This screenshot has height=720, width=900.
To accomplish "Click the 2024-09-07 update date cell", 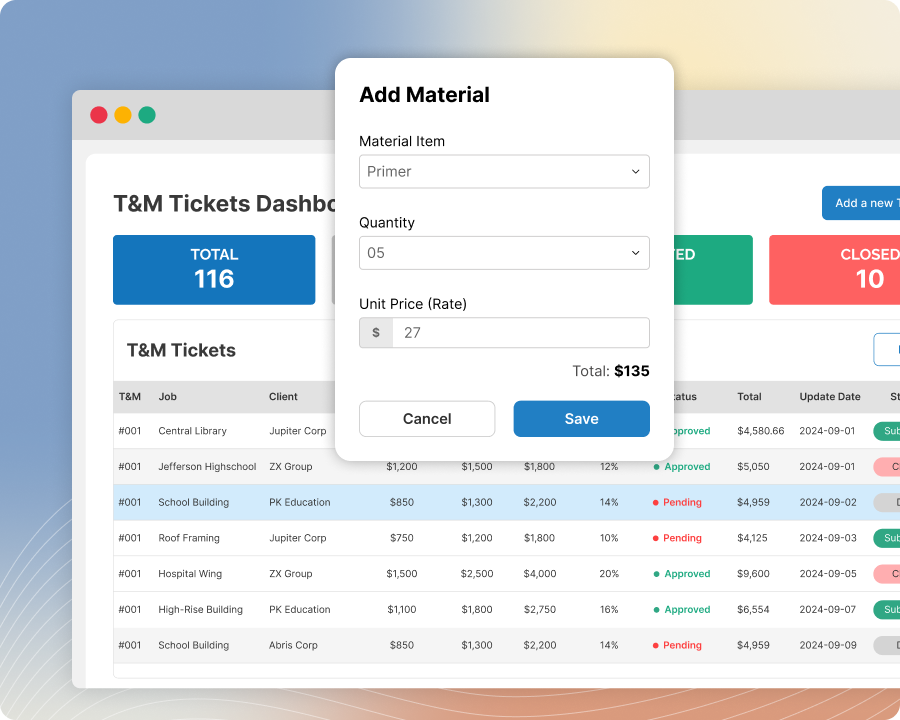I will pyautogui.click(x=828, y=609).
